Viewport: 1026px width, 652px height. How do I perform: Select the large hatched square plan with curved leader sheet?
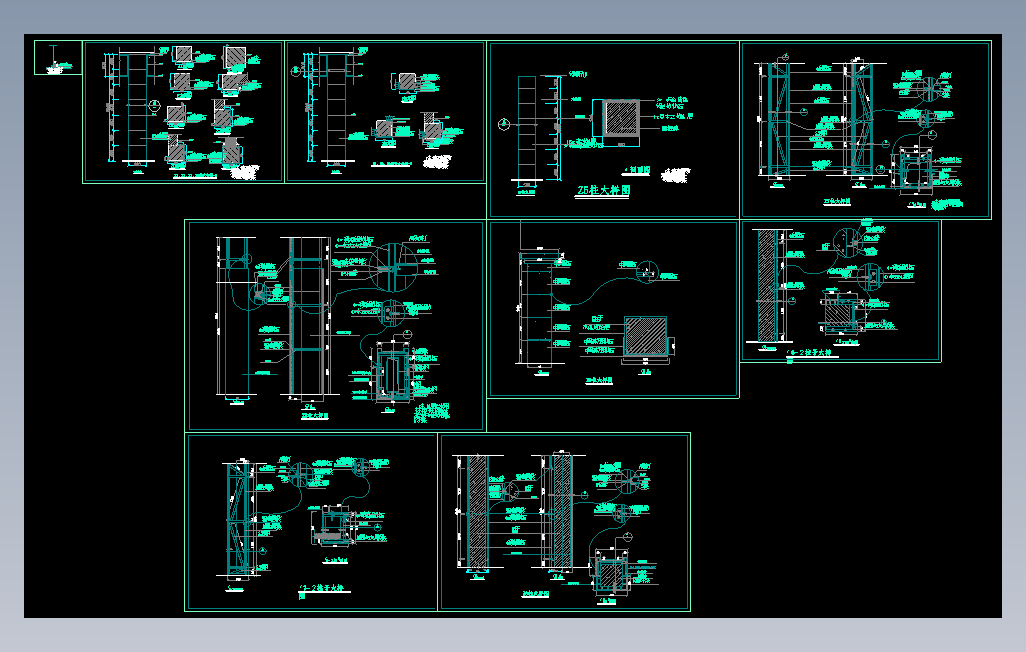(614, 309)
